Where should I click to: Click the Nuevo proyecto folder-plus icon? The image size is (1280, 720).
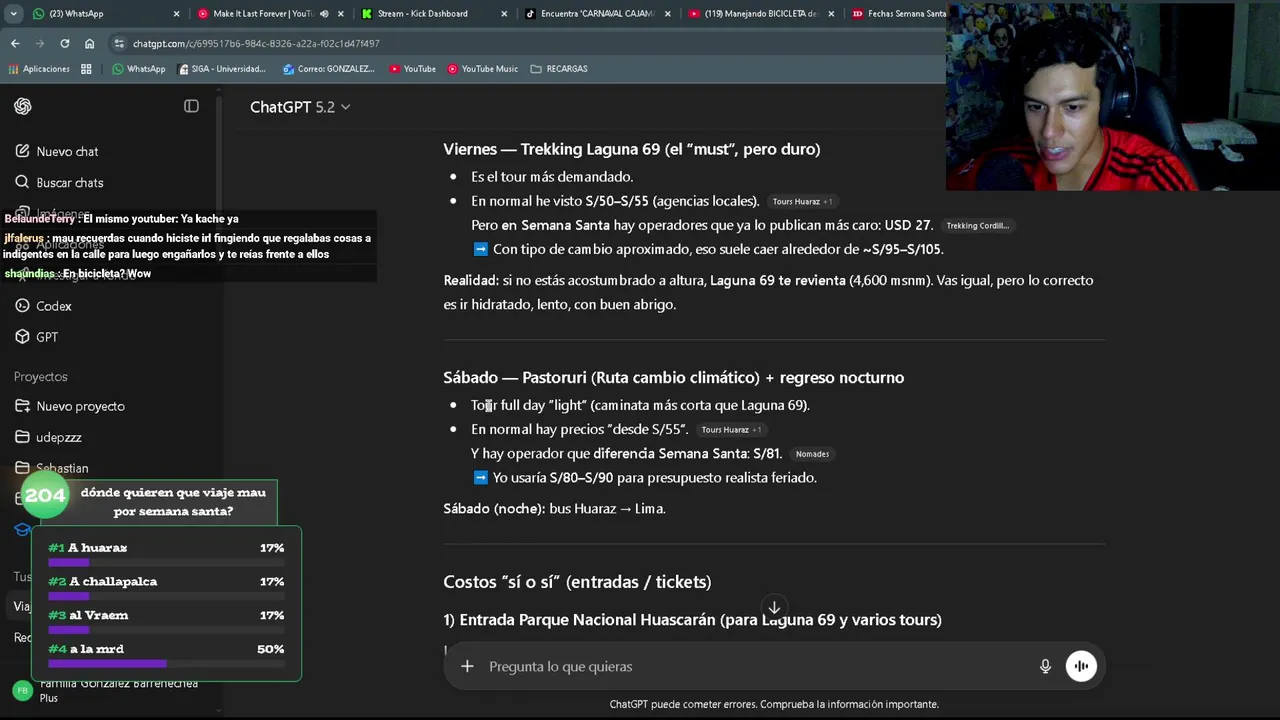pos(23,407)
